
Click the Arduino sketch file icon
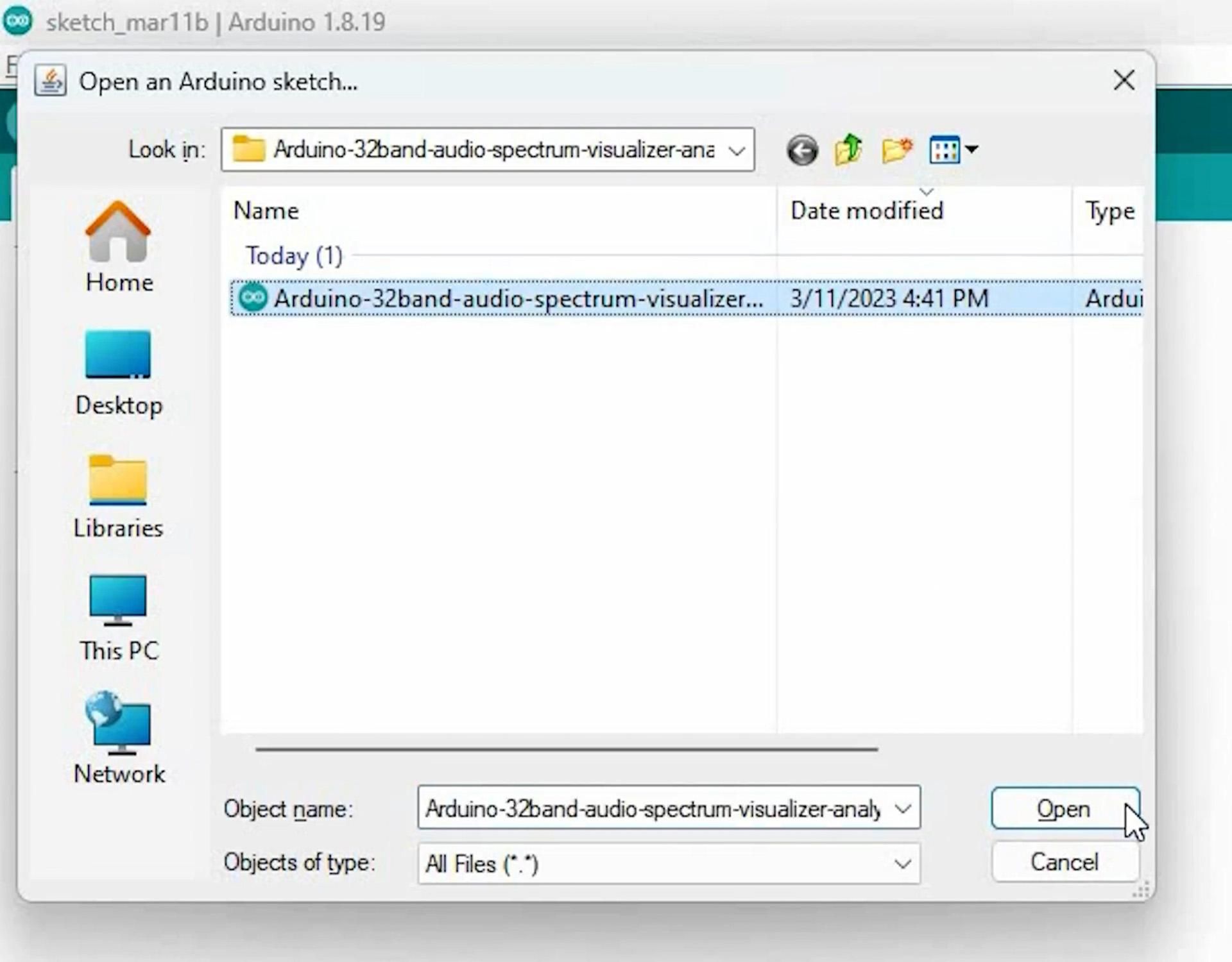(253, 298)
